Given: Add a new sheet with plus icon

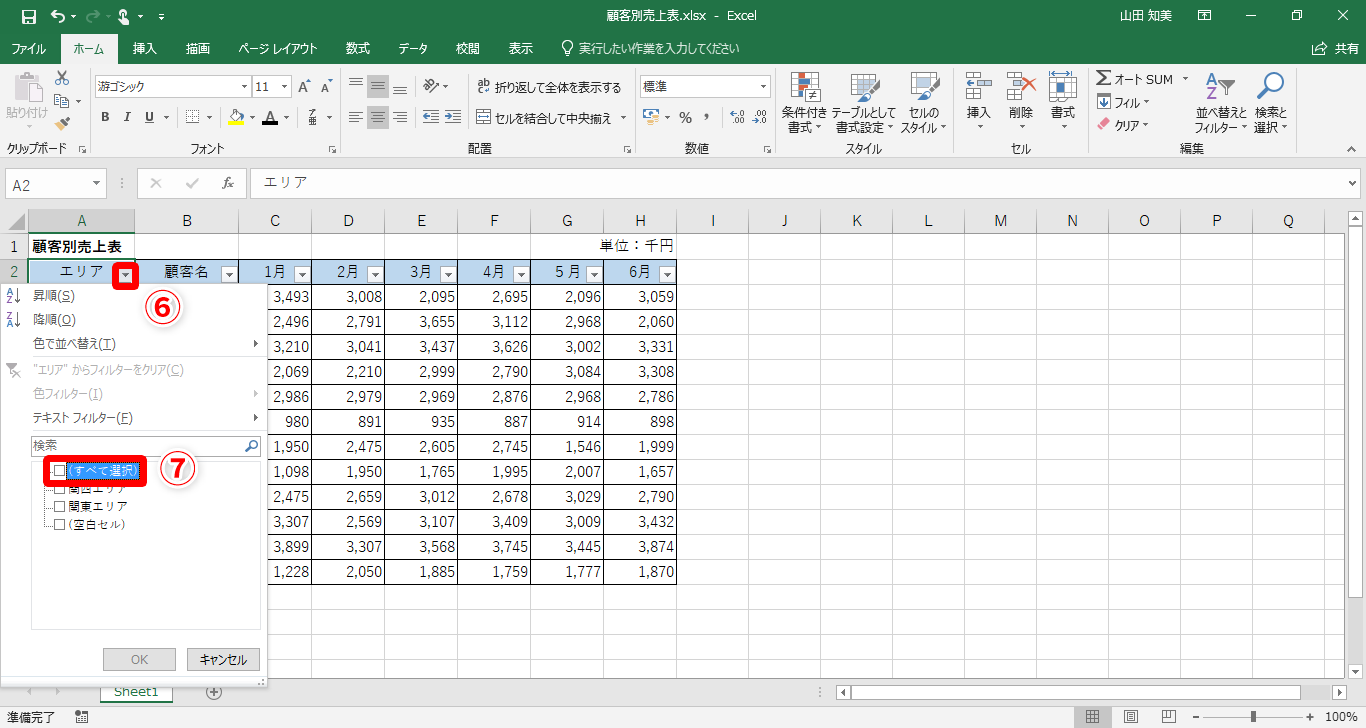Looking at the screenshot, I should click(213, 692).
